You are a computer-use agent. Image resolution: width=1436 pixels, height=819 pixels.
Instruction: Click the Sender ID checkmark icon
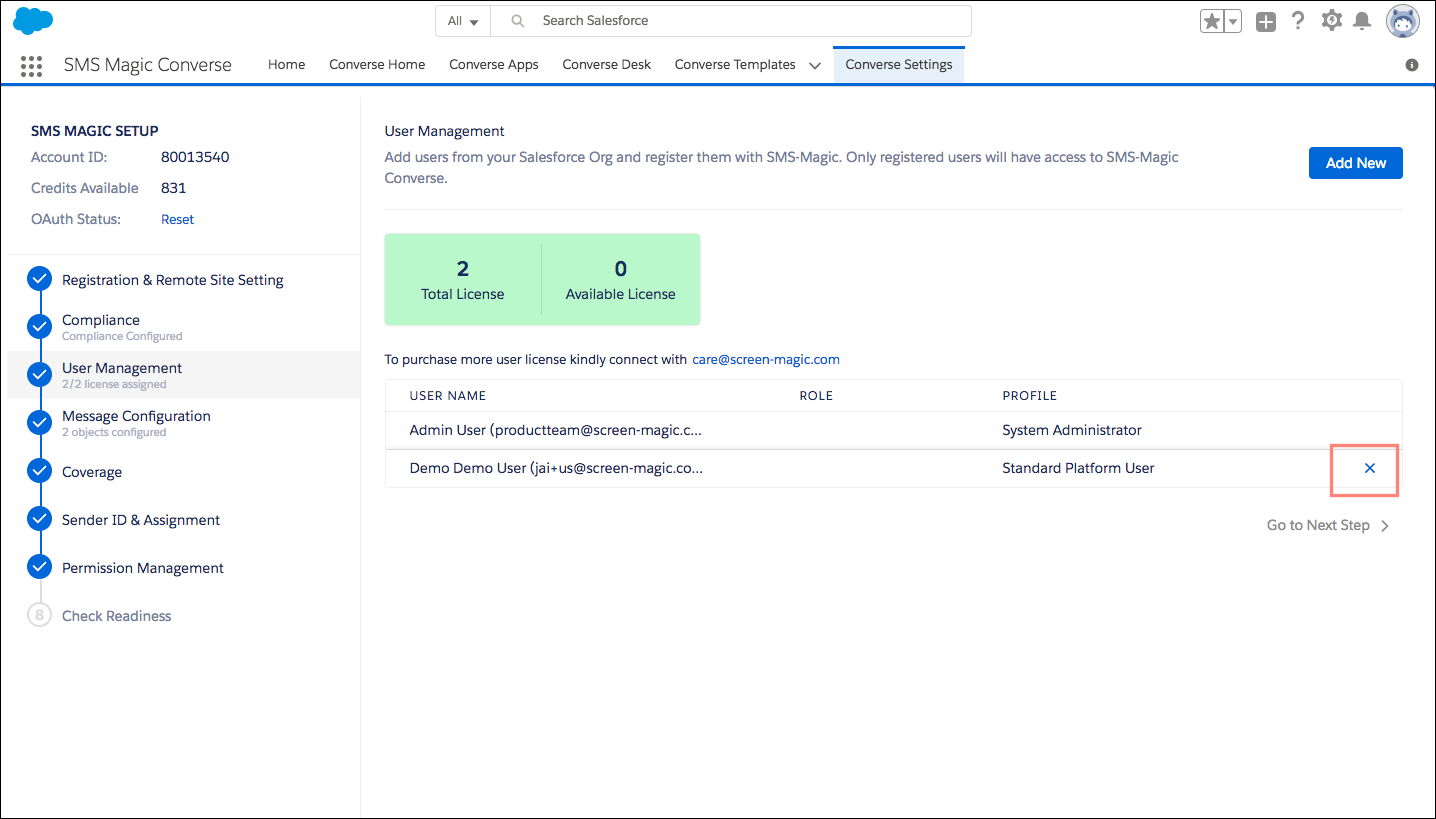point(40,519)
